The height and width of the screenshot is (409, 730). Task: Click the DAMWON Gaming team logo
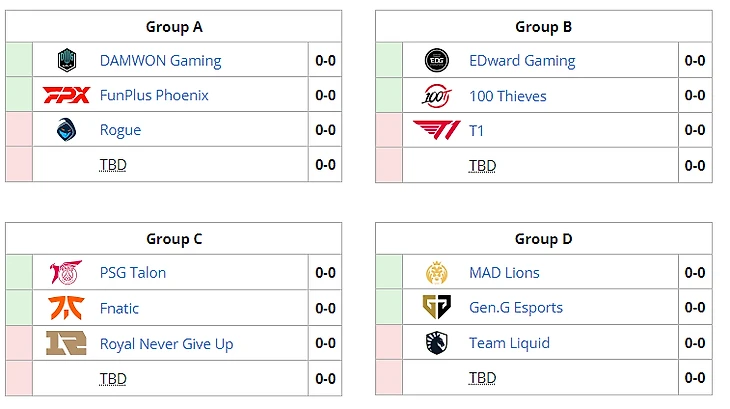tap(67, 61)
